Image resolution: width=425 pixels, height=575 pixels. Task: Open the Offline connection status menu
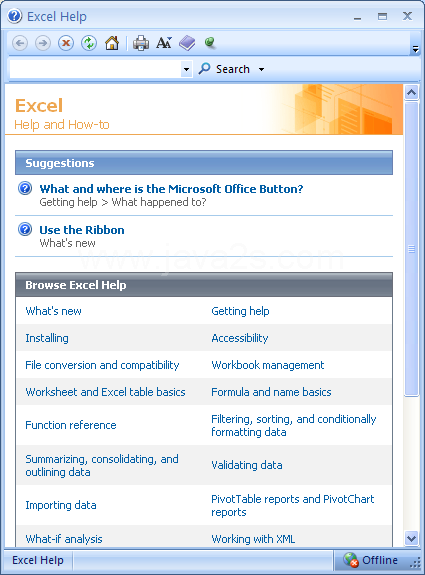click(371, 560)
